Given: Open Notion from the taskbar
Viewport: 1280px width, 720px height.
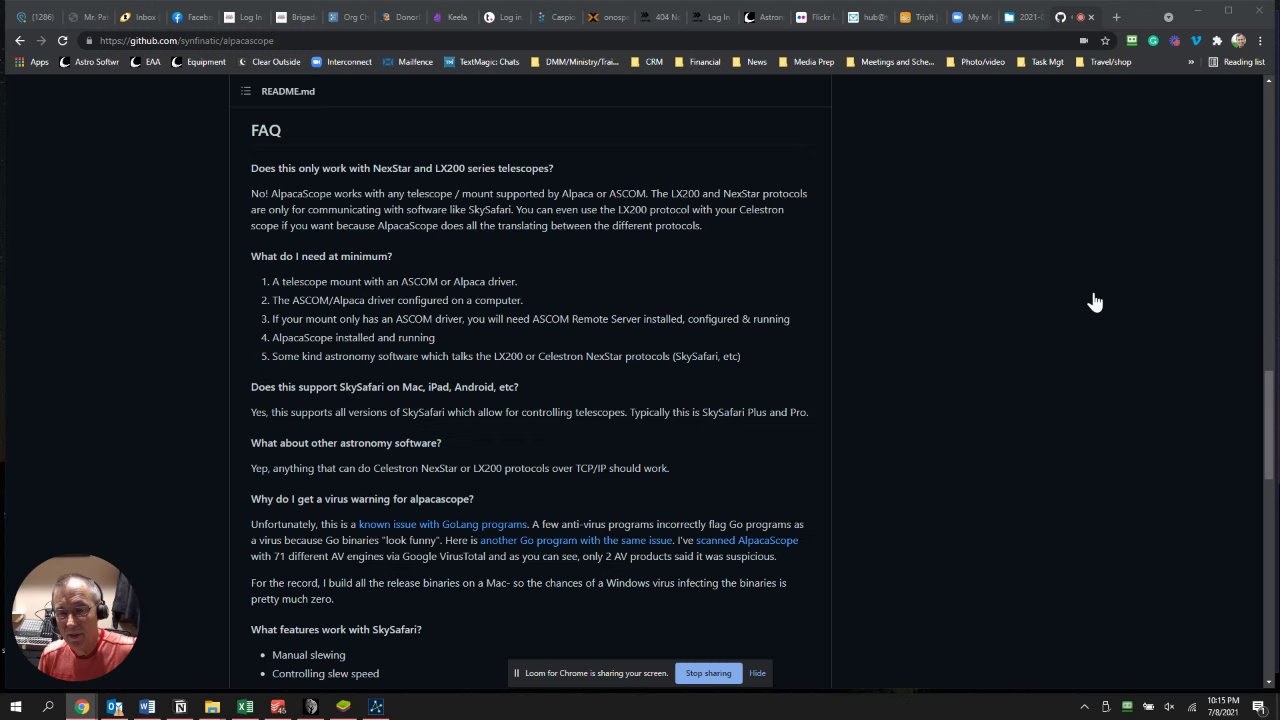Looking at the screenshot, I should (180, 707).
